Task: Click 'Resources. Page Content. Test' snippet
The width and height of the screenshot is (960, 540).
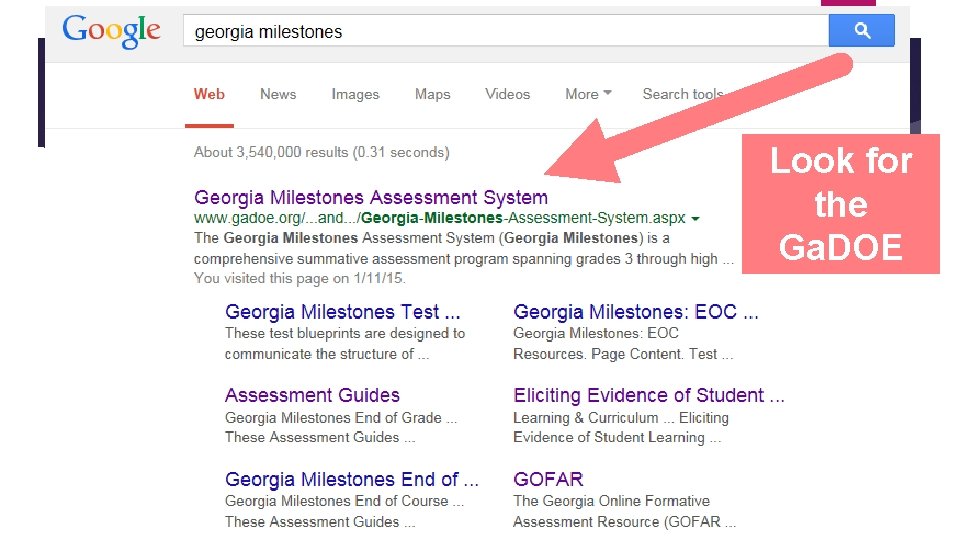Action: point(623,354)
